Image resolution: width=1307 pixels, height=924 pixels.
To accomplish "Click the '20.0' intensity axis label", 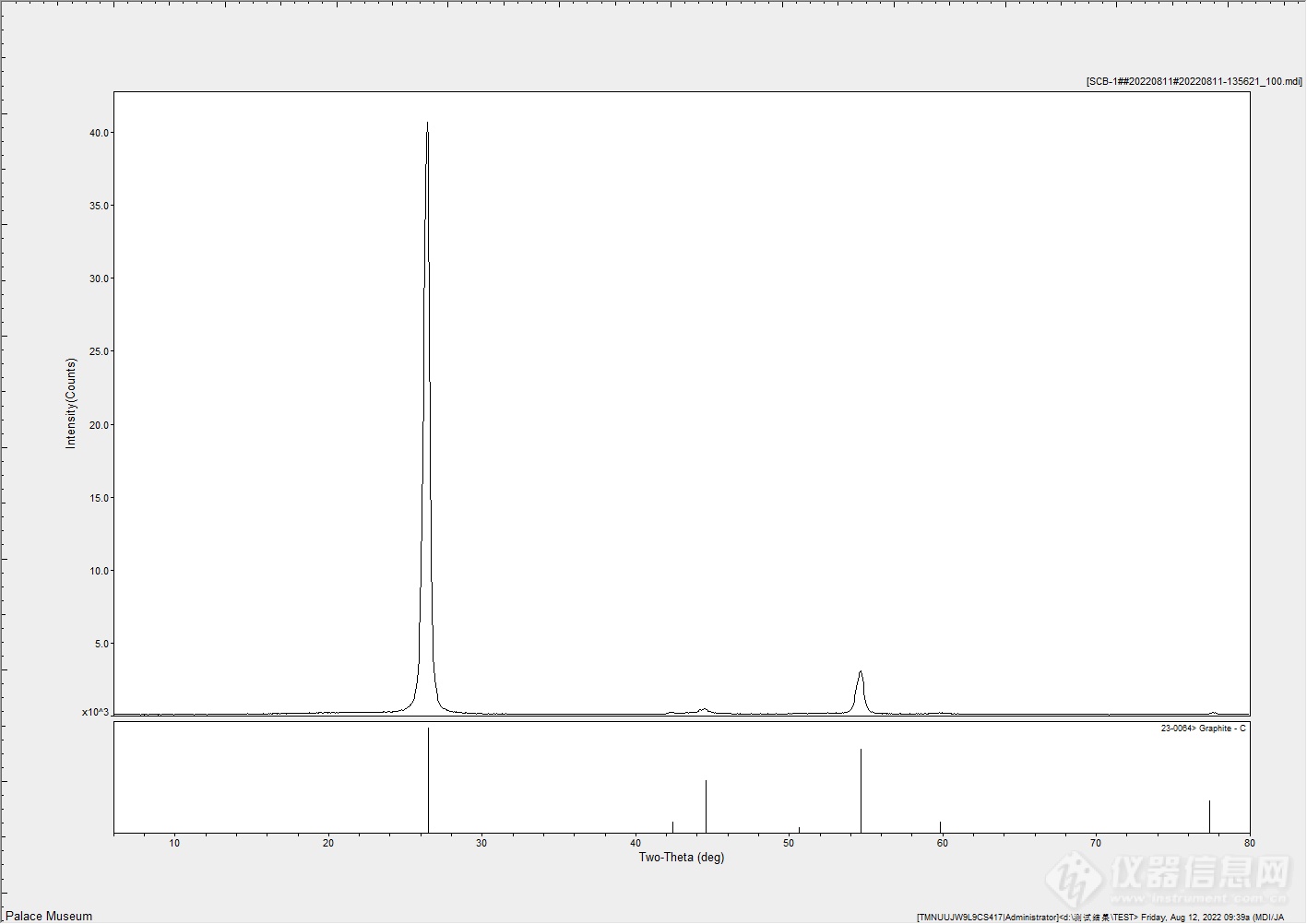I will [100, 425].
